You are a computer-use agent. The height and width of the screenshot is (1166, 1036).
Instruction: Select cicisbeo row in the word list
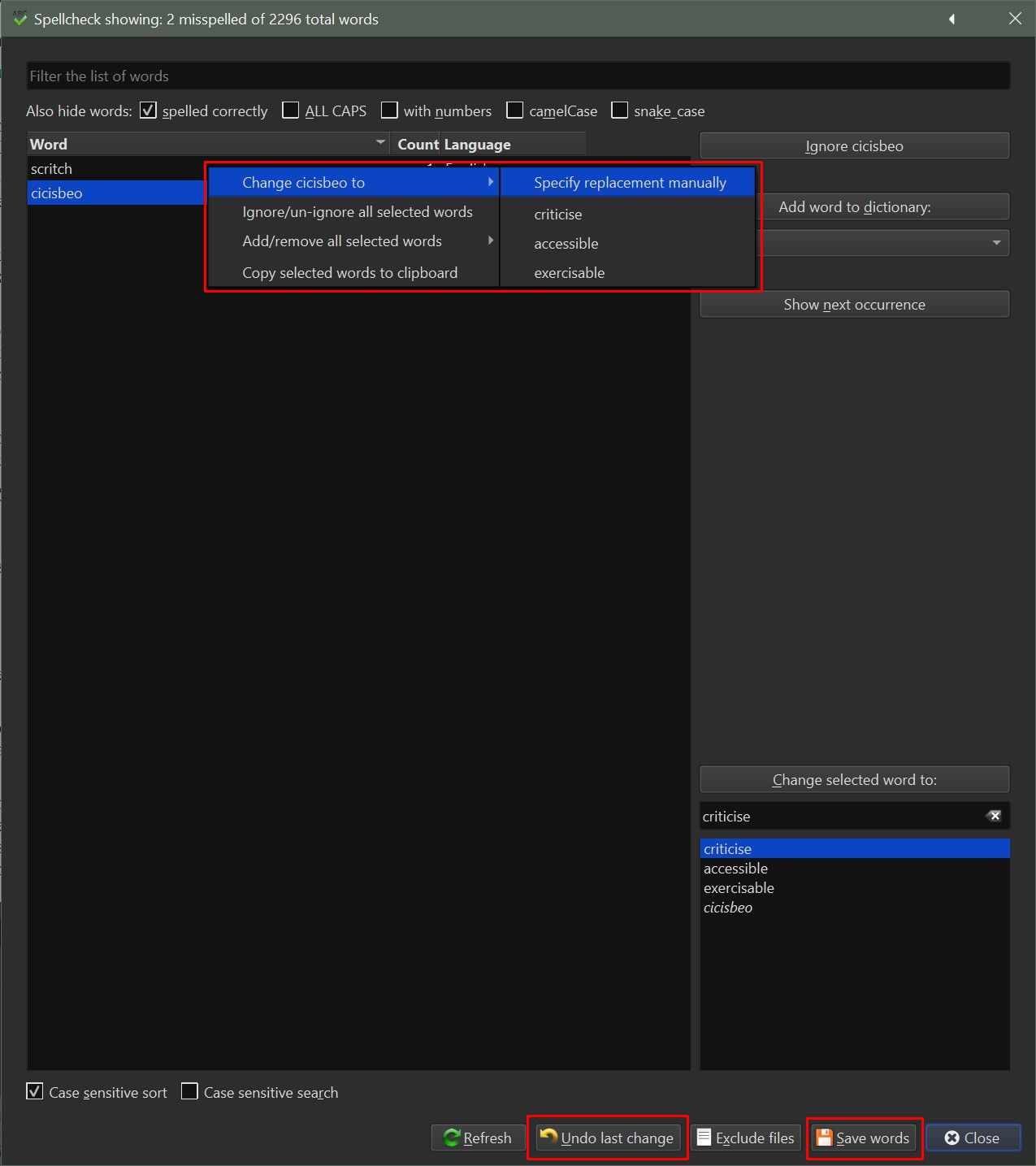point(117,193)
